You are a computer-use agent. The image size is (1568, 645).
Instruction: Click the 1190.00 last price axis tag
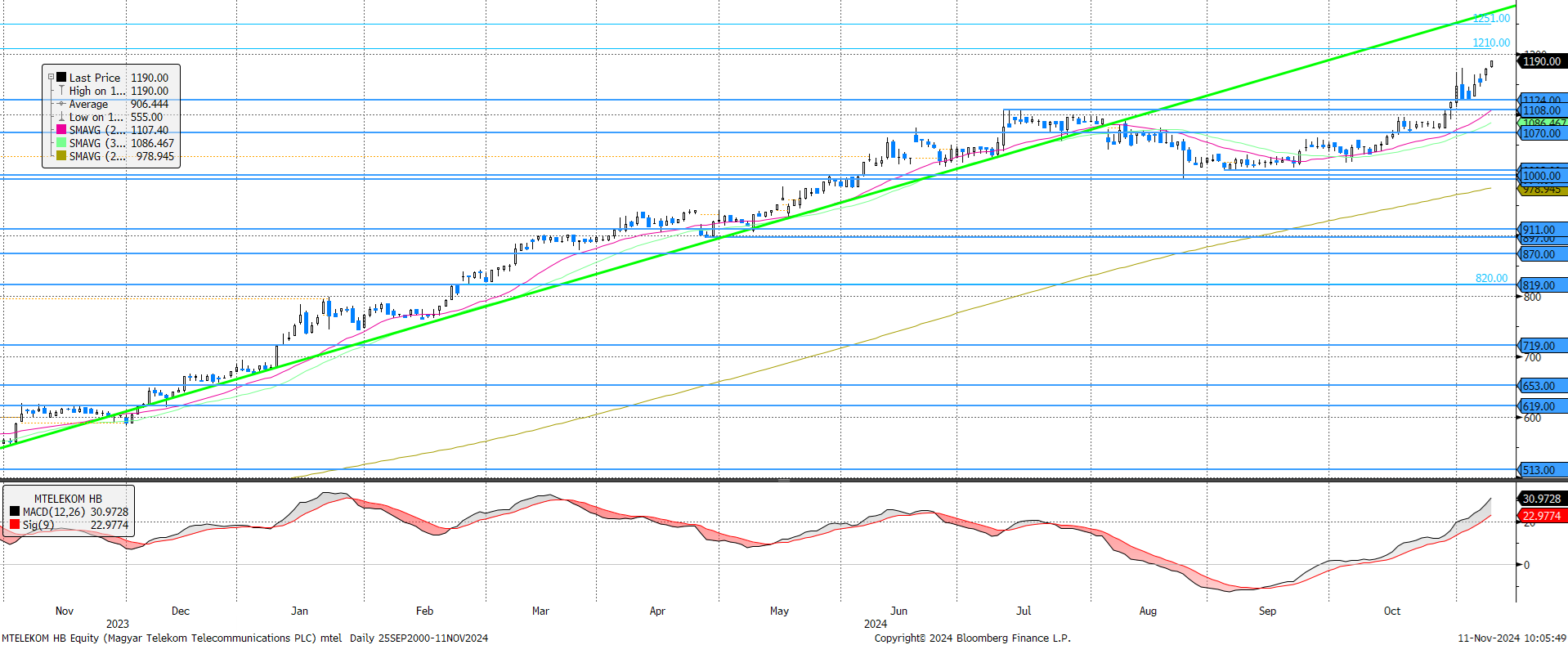tap(1542, 61)
